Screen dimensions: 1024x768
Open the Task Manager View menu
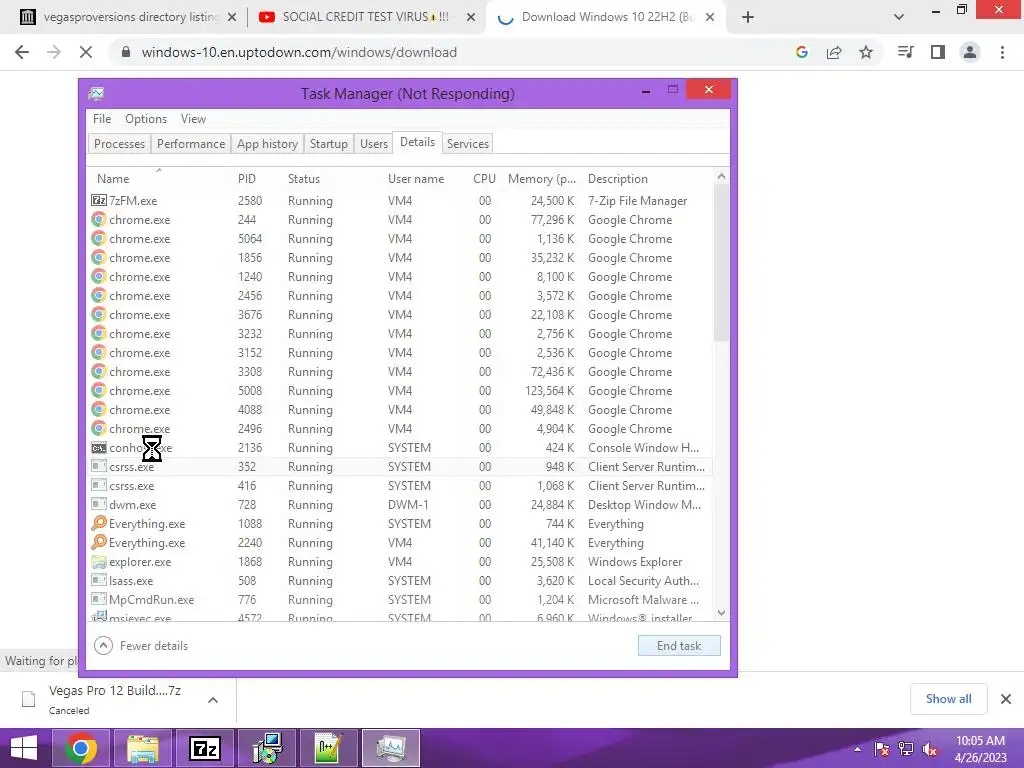point(193,119)
